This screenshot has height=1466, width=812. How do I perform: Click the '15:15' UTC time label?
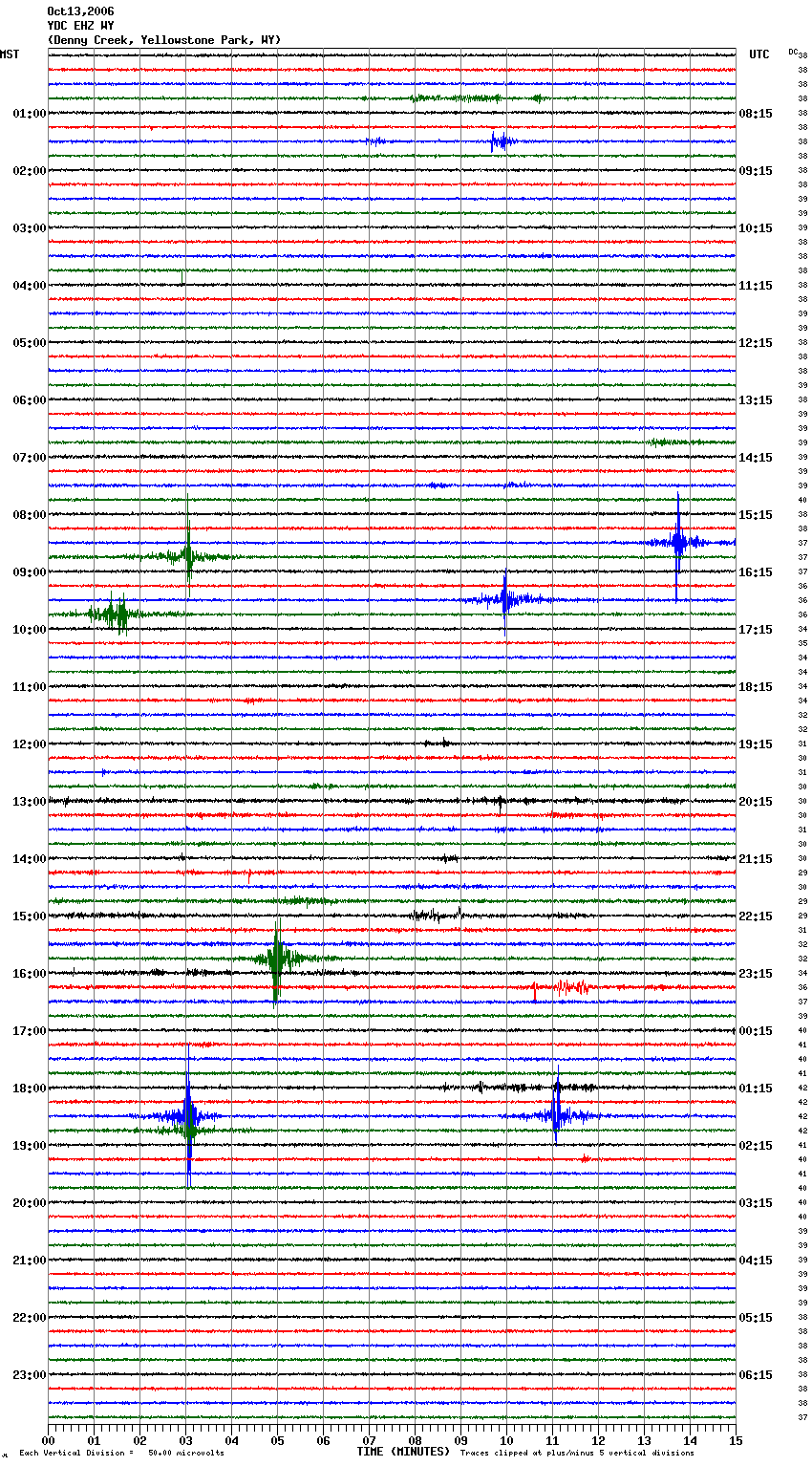(756, 515)
